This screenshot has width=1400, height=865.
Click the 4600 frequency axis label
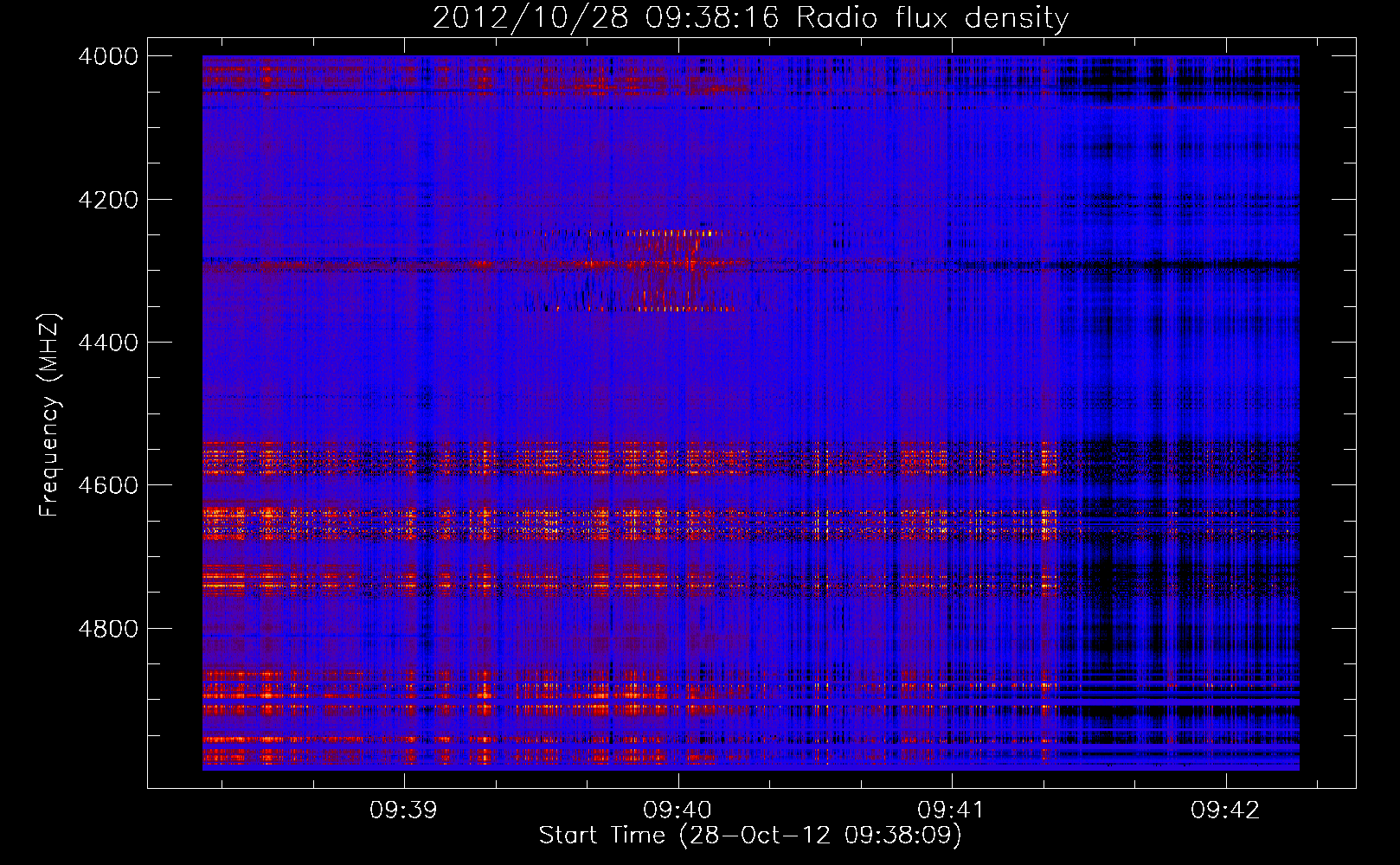(108, 485)
